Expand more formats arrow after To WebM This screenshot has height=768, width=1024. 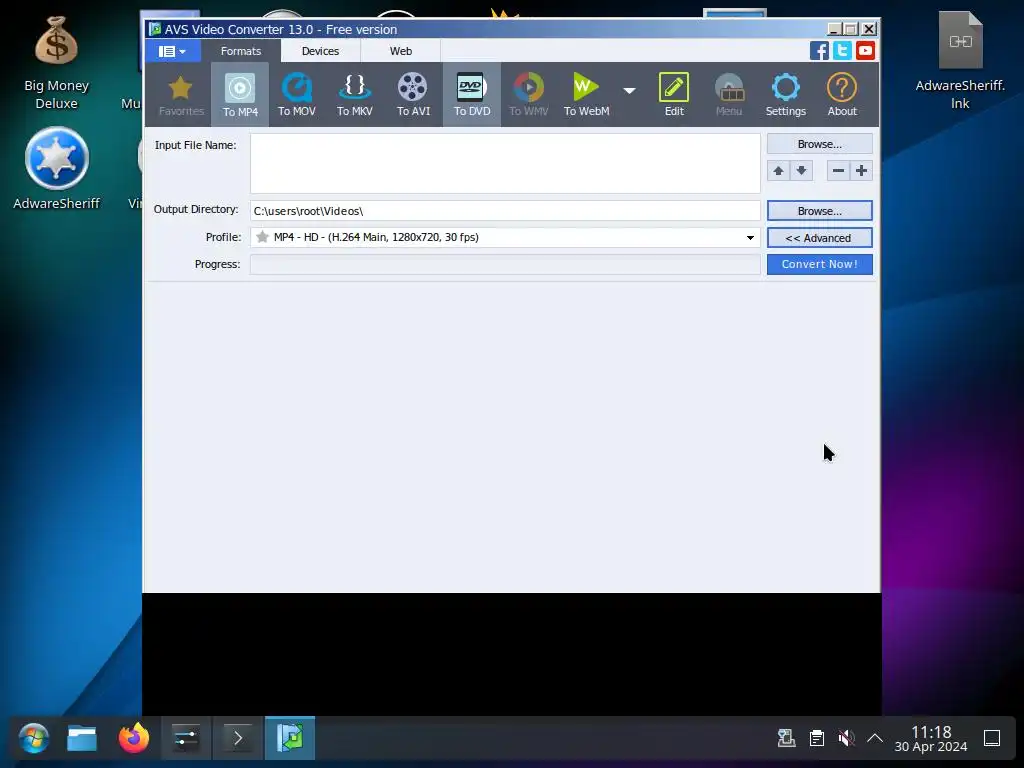click(x=629, y=91)
